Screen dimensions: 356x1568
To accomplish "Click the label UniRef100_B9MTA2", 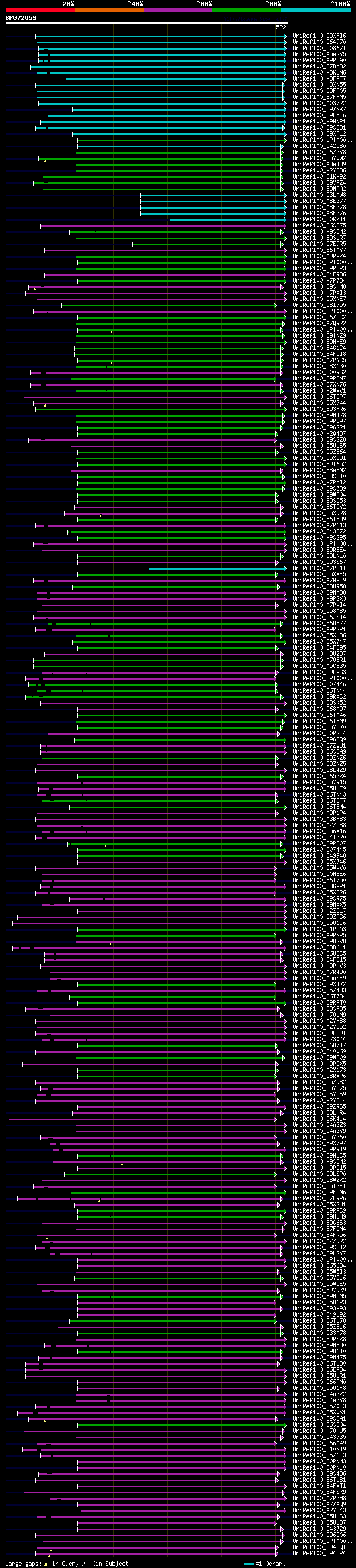I will [319, 189].
